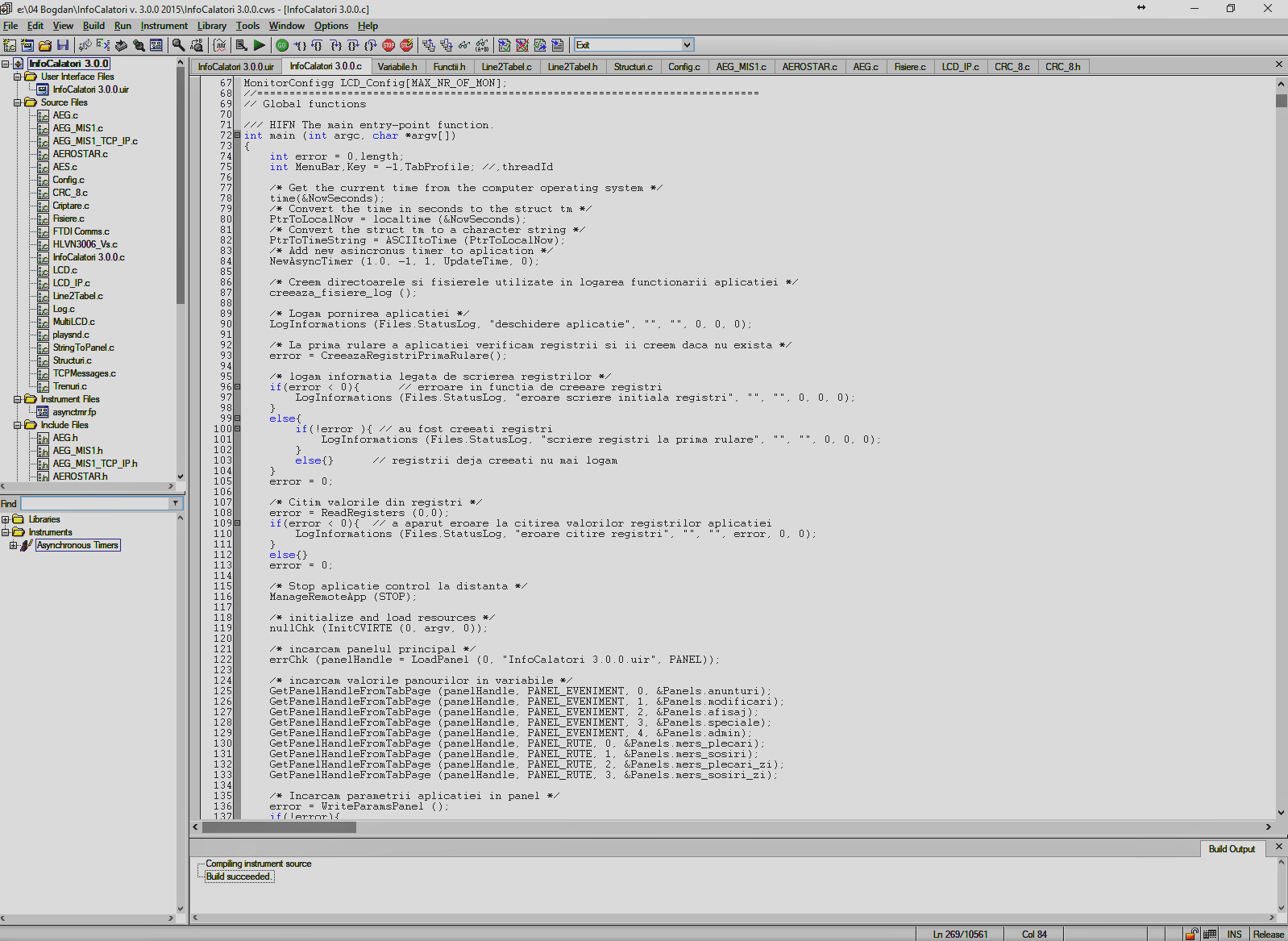
Task: Click the call-stack up arrow icon
Action: tap(429, 45)
